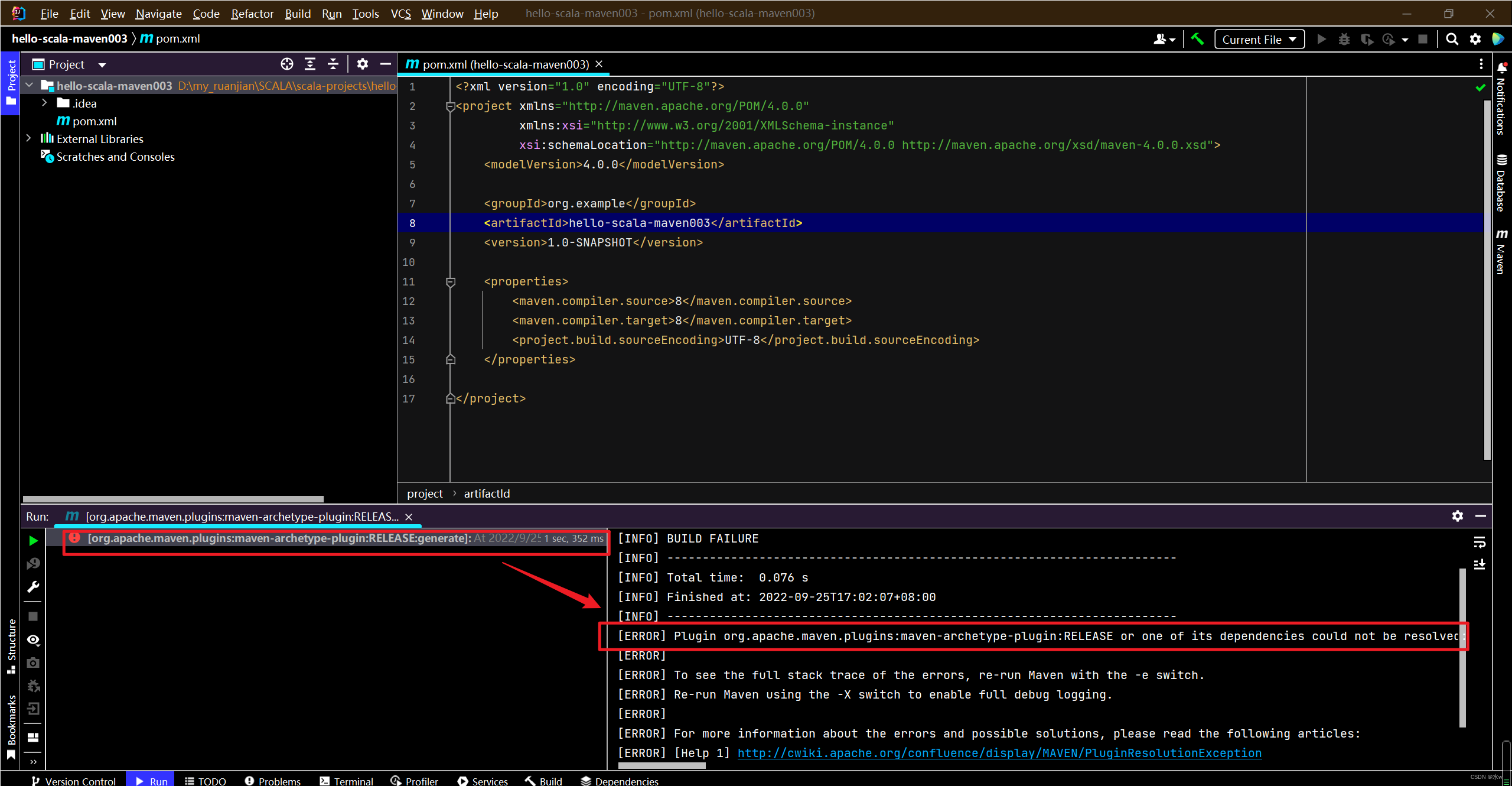
Task: Open IDE Settings with the gear icon
Action: click(1475, 39)
